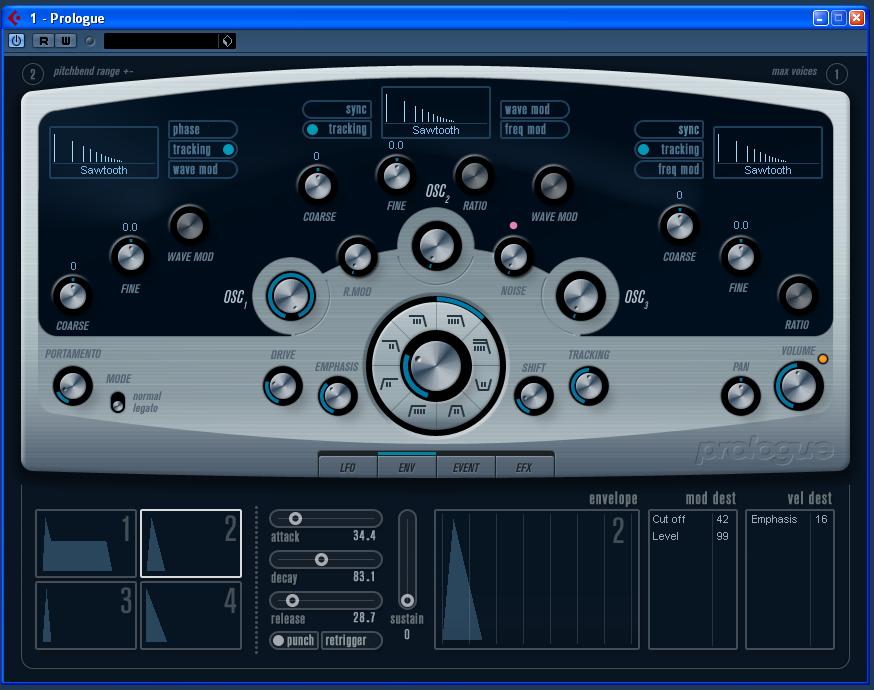The width and height of the screenshot is (874, 690).
Task: Click the Cubase logo in the title bar
Action: 14,18
